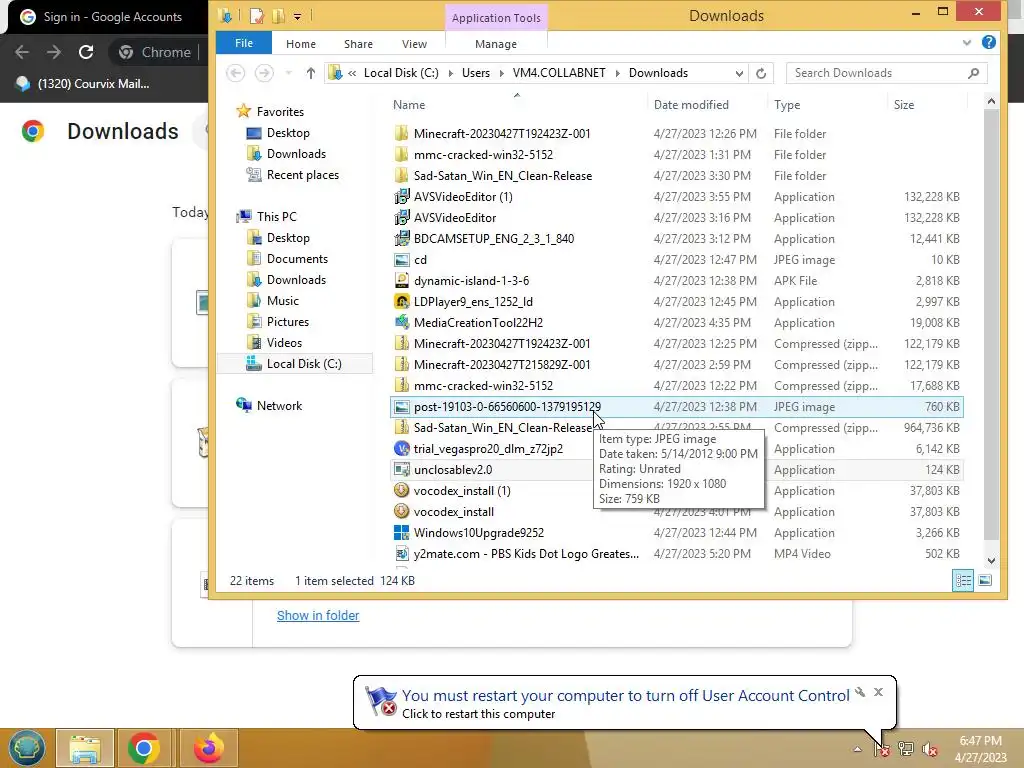Image resolution: width=1024 pixels, height=768 pixels.
Task: Click New Folder icon in Quick Access Toolbar
Action: [279, 16]
